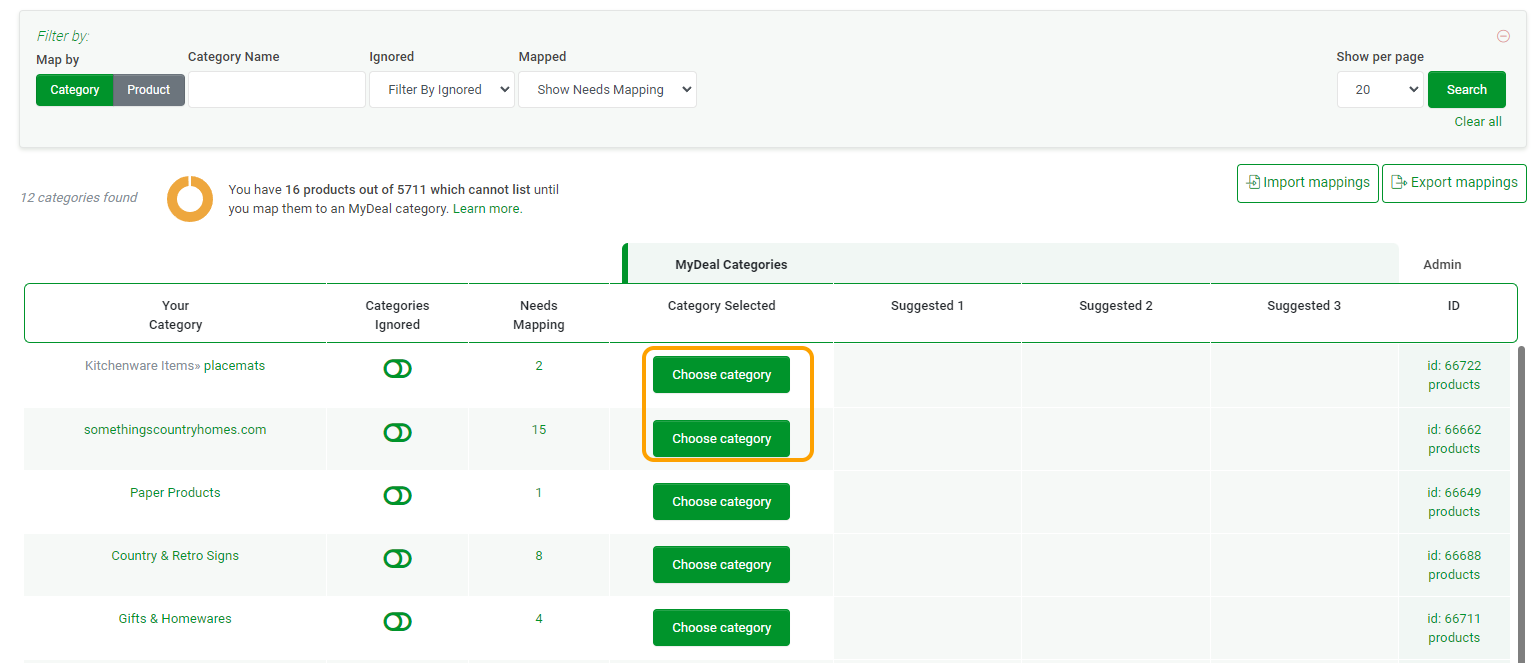This screenshot has width=1537, height=663.
Task: Toggle ignored switch for Gifts & Homewares
Action: click(x=397, y=622)
